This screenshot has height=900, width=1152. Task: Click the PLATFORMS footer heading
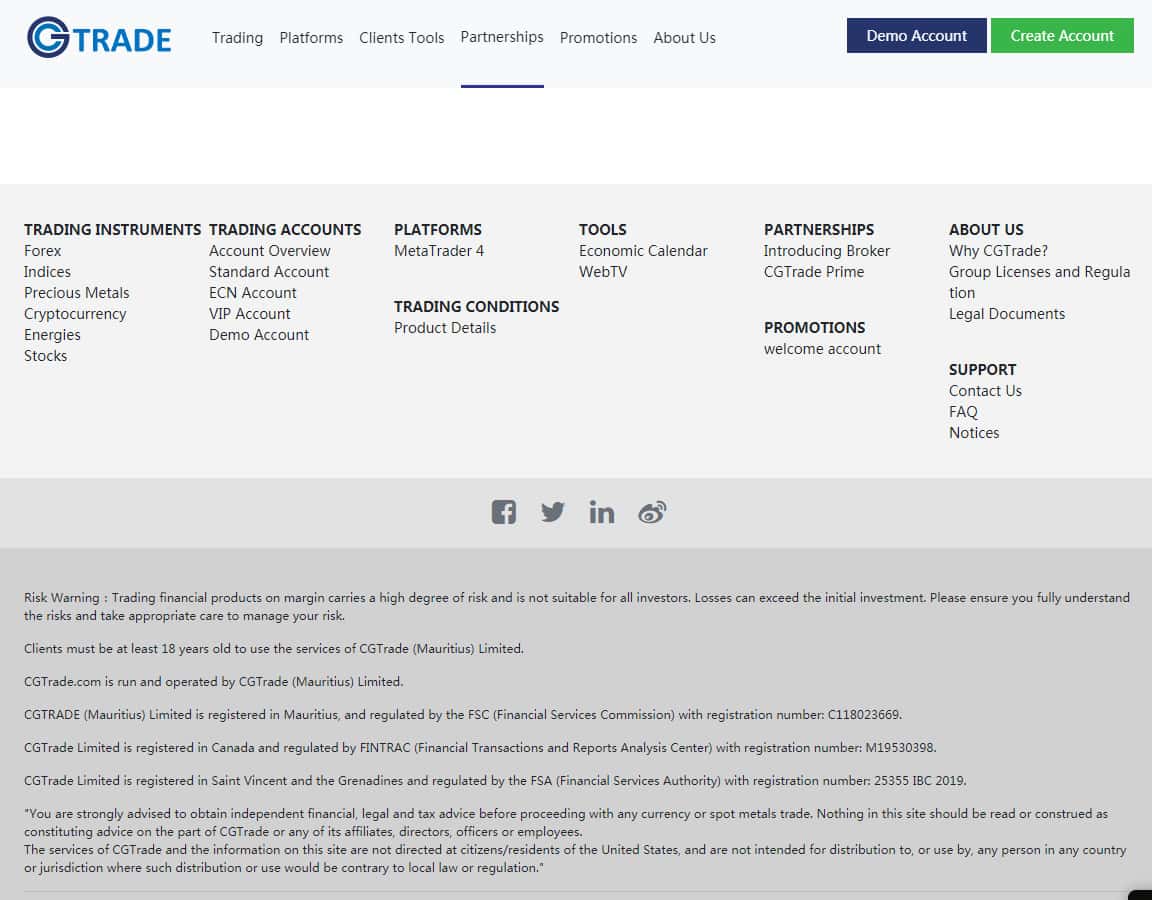pos(438,229)
